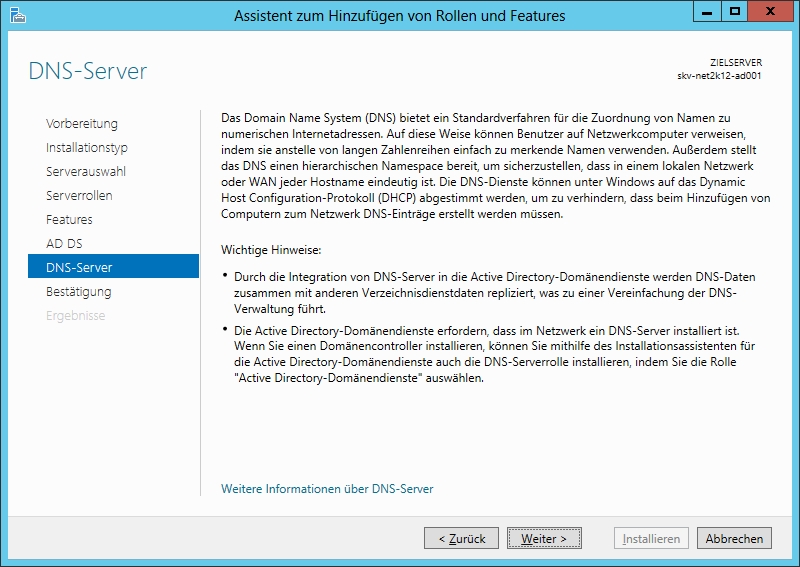Go to the Vorbereitung step
The image size is (800, 567).
coord(82,124)
